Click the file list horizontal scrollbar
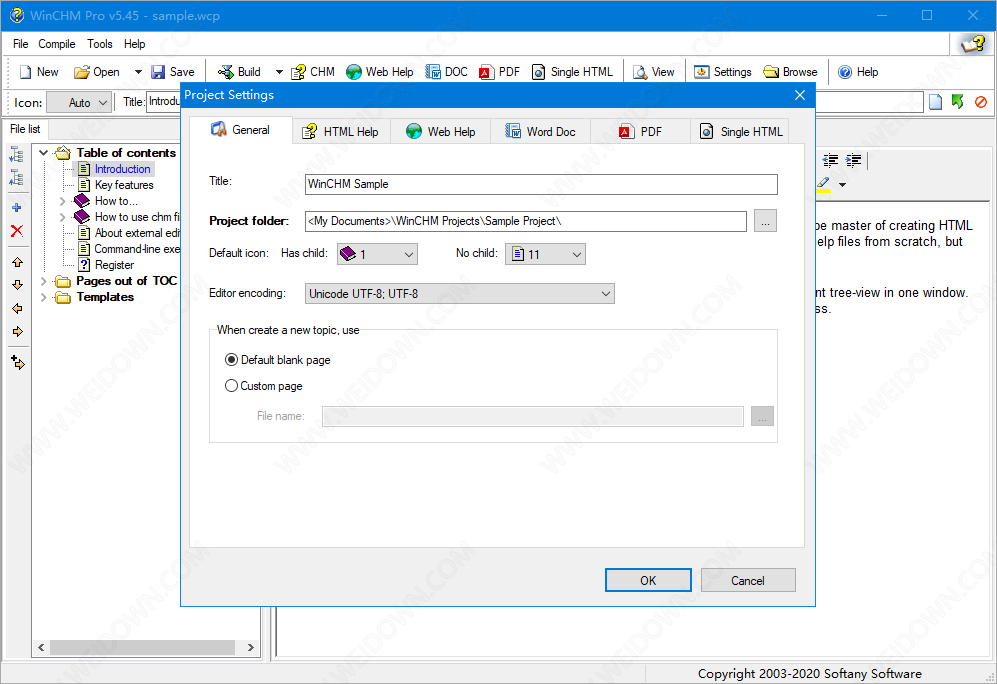 [146, 648]
